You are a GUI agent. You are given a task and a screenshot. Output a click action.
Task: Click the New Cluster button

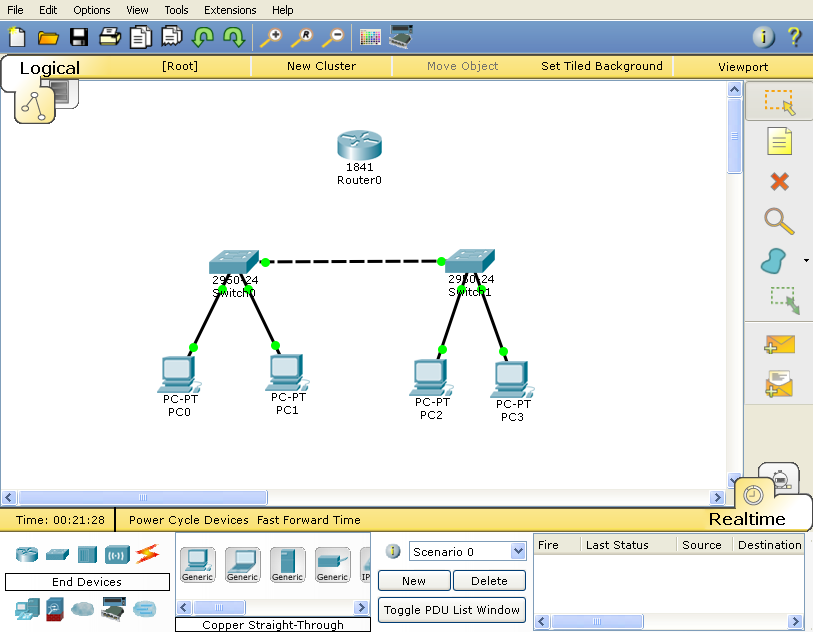[321, 66]
